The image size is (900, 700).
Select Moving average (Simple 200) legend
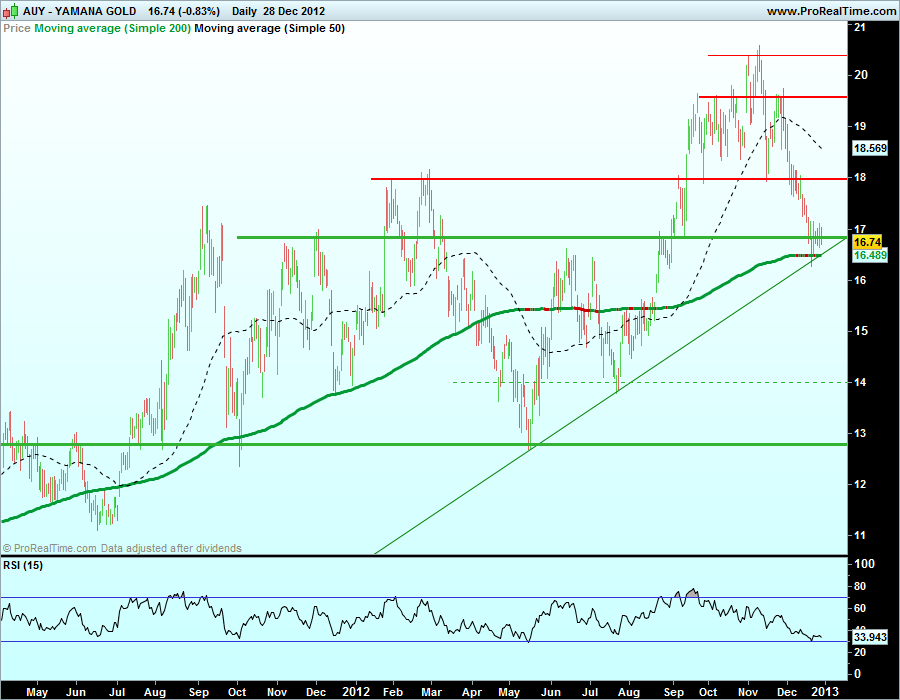tap(112, 28)
